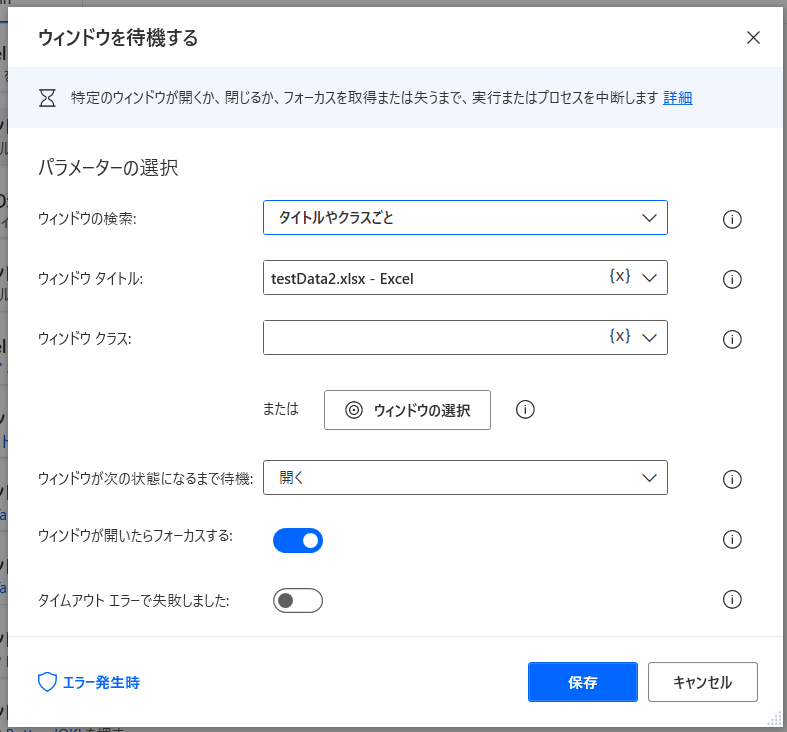This screenshot has width=787, height=732.
Task: Insert variable {x} in ウィンドウ タイトル field
Action: coord(619,277)
